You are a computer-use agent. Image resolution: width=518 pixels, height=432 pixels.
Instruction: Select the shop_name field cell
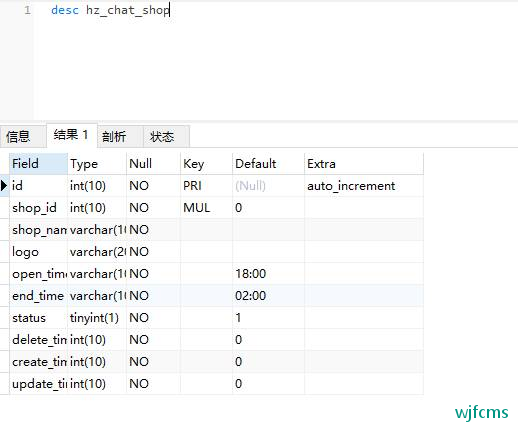click(38, 230)
